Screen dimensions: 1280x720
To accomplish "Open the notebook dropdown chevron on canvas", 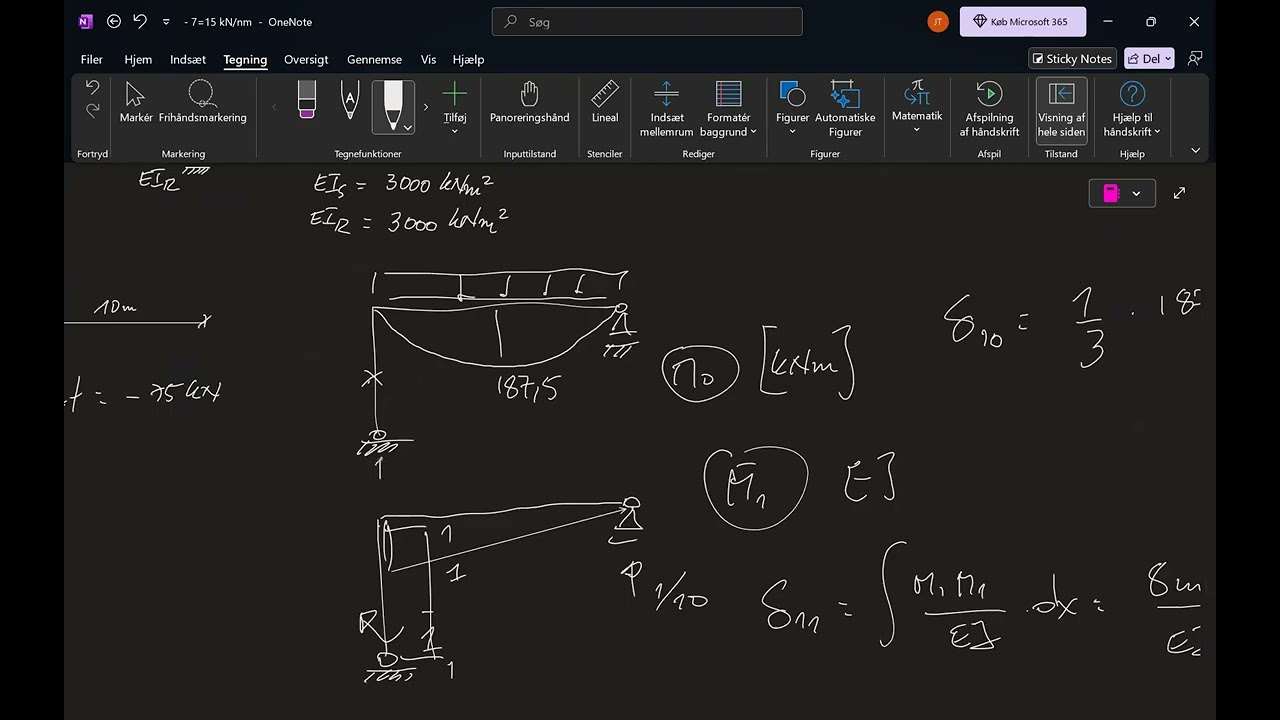I will [1136, 193].
